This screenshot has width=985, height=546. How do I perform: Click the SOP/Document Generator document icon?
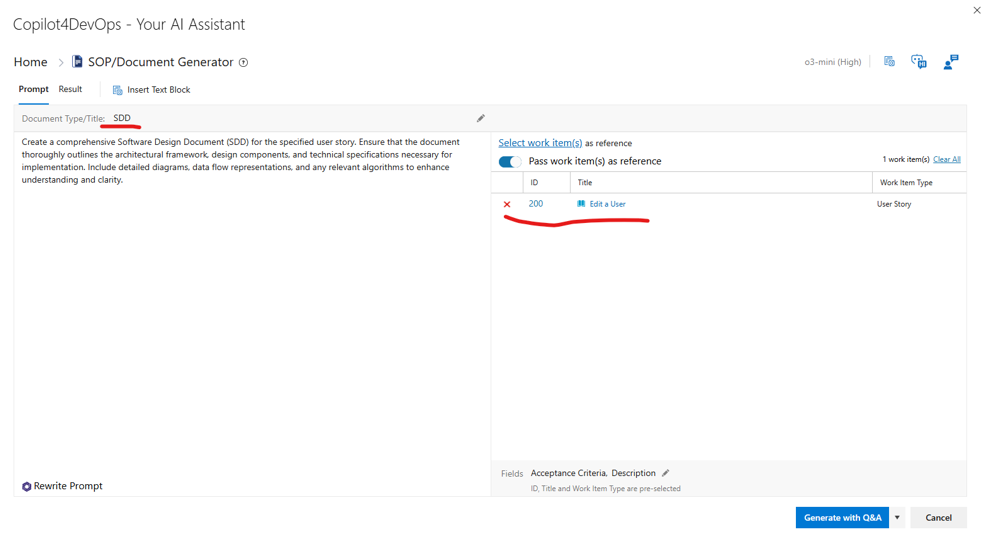tap(77, 62)
